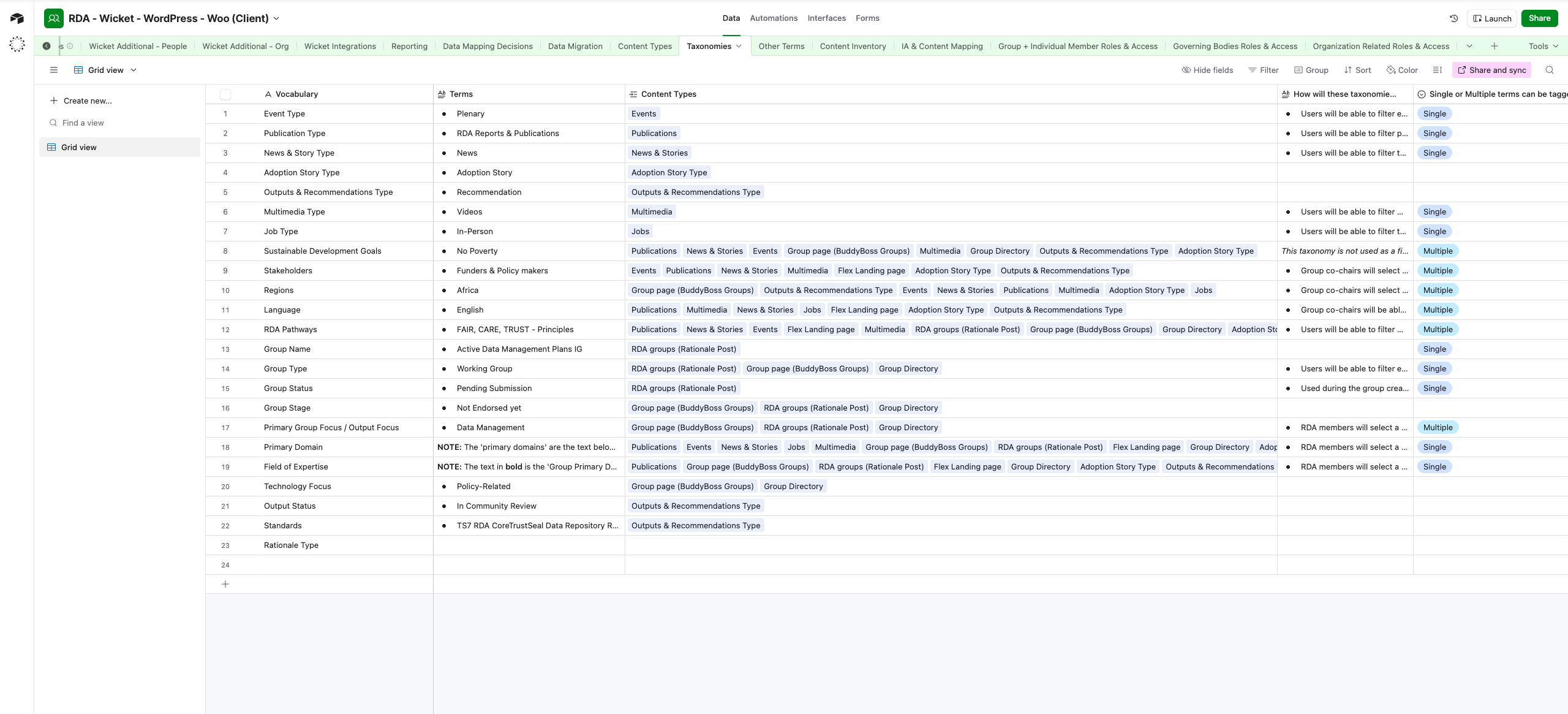Open the Filter option
The height and width of the screenshot is (714, 1568).
point(1264,70)
